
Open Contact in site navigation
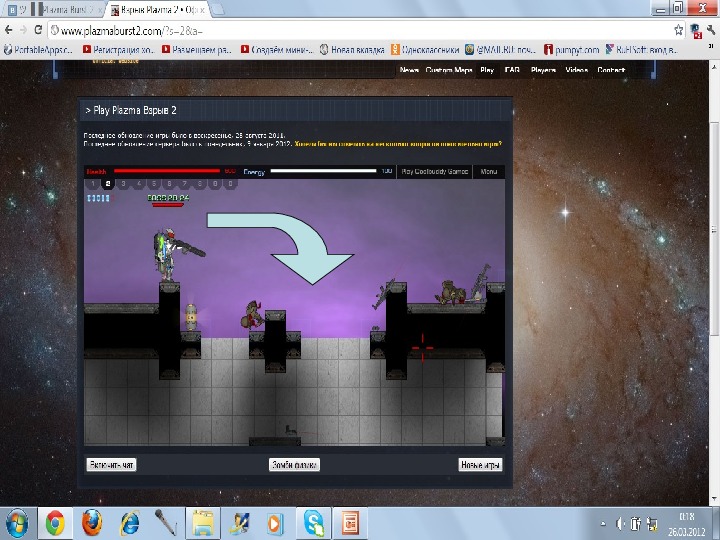(611, 70)
